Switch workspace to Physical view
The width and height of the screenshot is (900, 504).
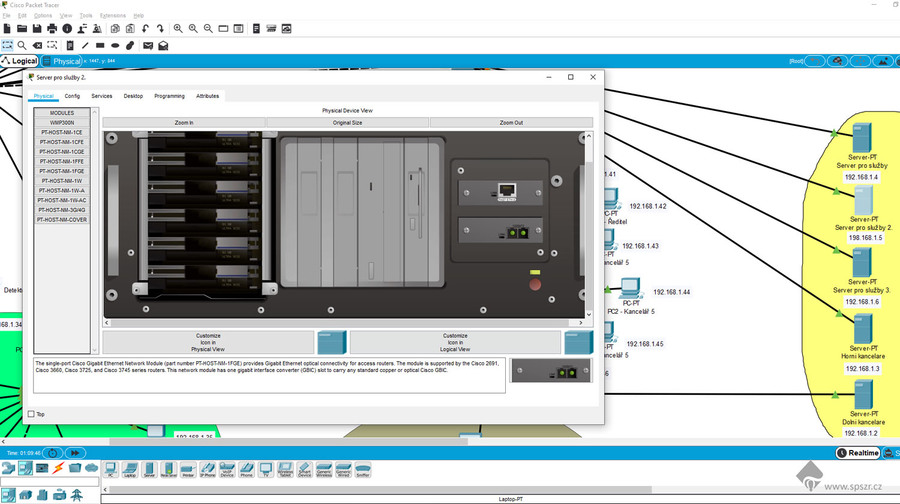tap(61, 61)
